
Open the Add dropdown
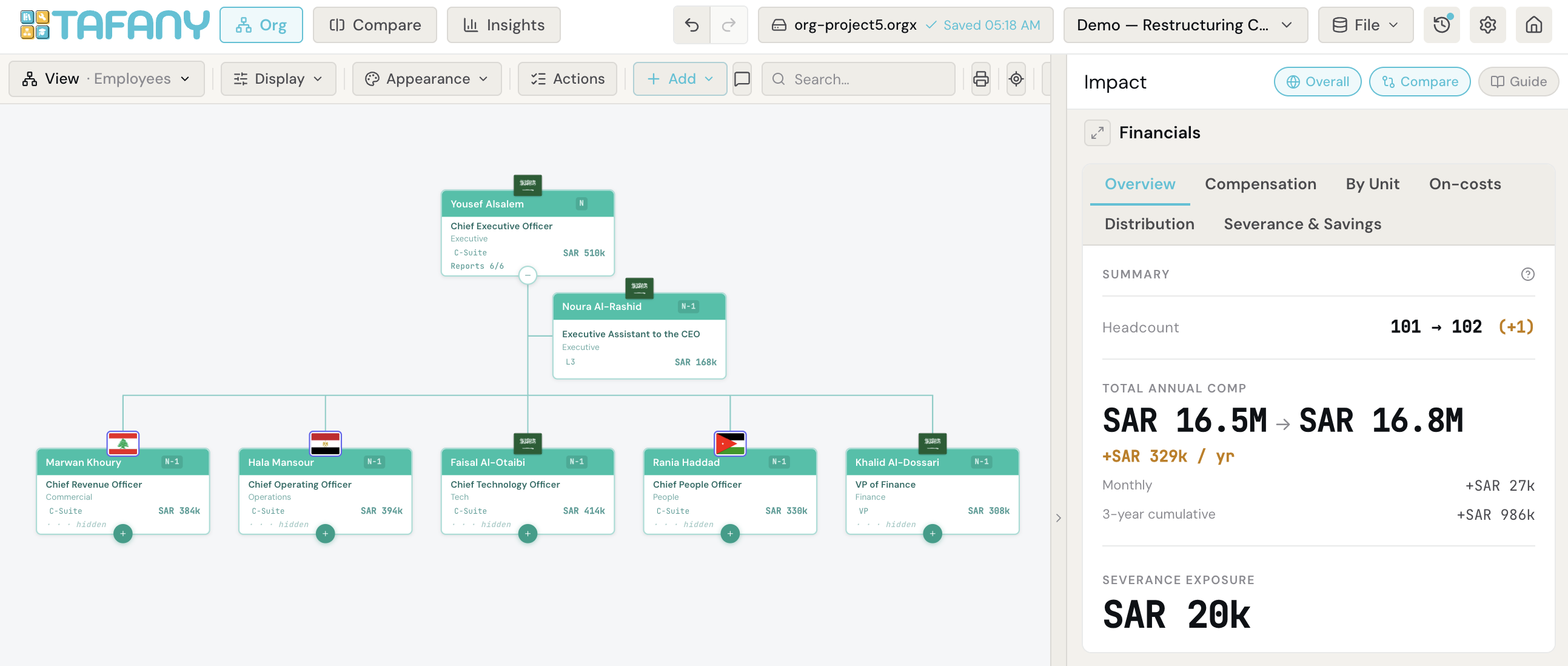tap(680, 78)
